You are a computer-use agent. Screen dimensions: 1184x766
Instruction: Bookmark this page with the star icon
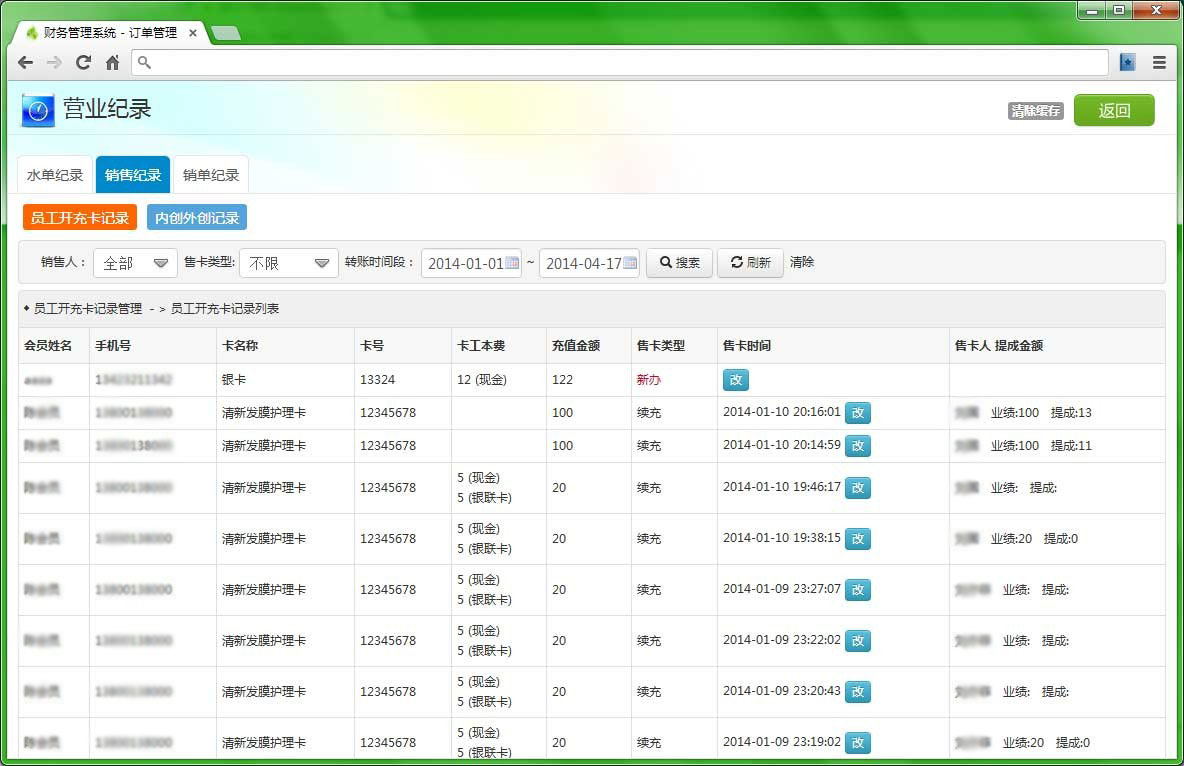click(1127, 63)
